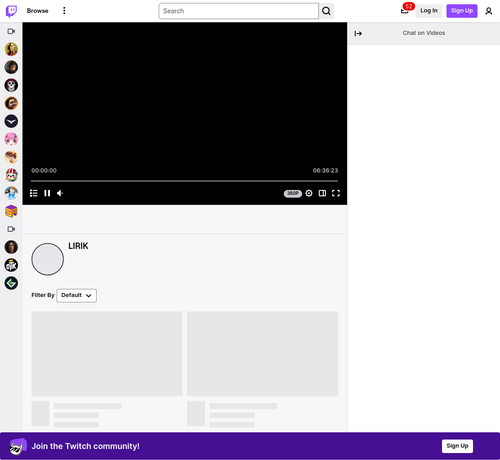
Task: Open the LIRIK channel name link
Action: (x=78, y=246)
